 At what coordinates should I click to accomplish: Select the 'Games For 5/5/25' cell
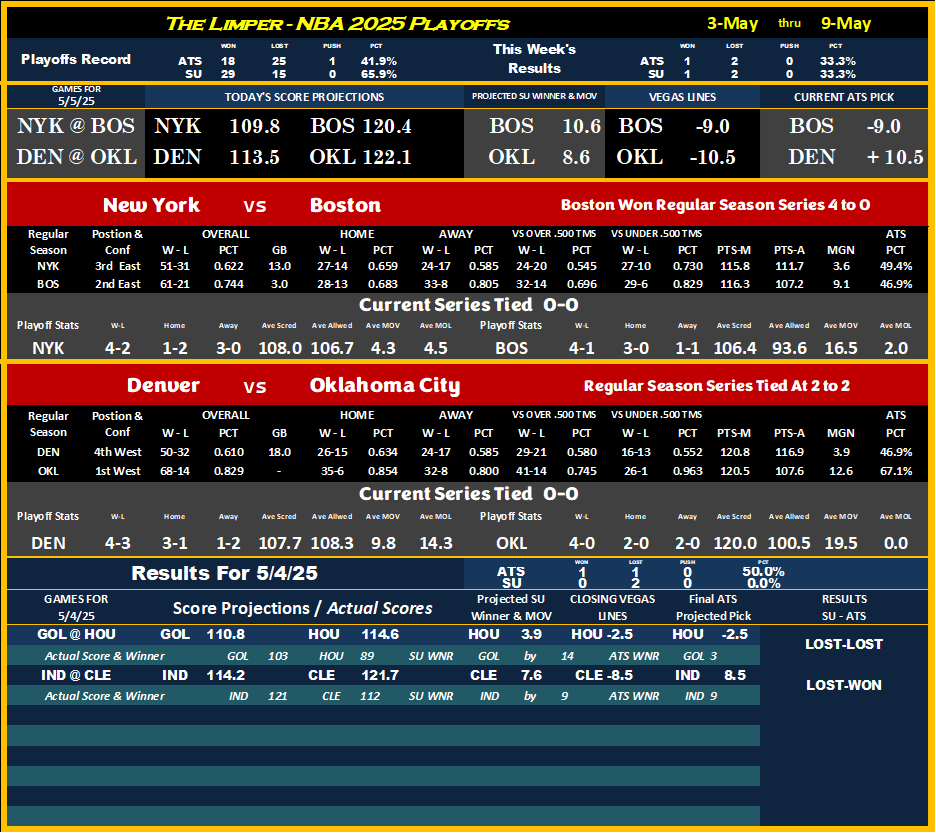coord(76,96)
